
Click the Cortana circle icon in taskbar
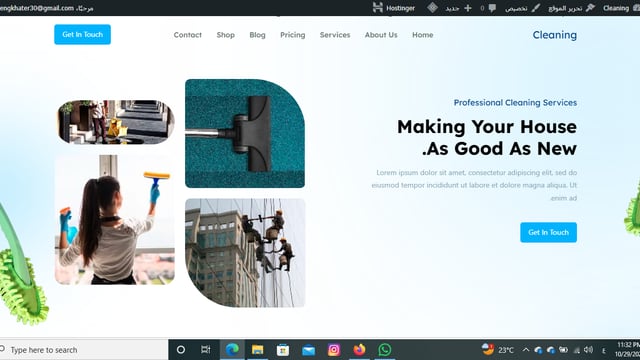point(181,350)
